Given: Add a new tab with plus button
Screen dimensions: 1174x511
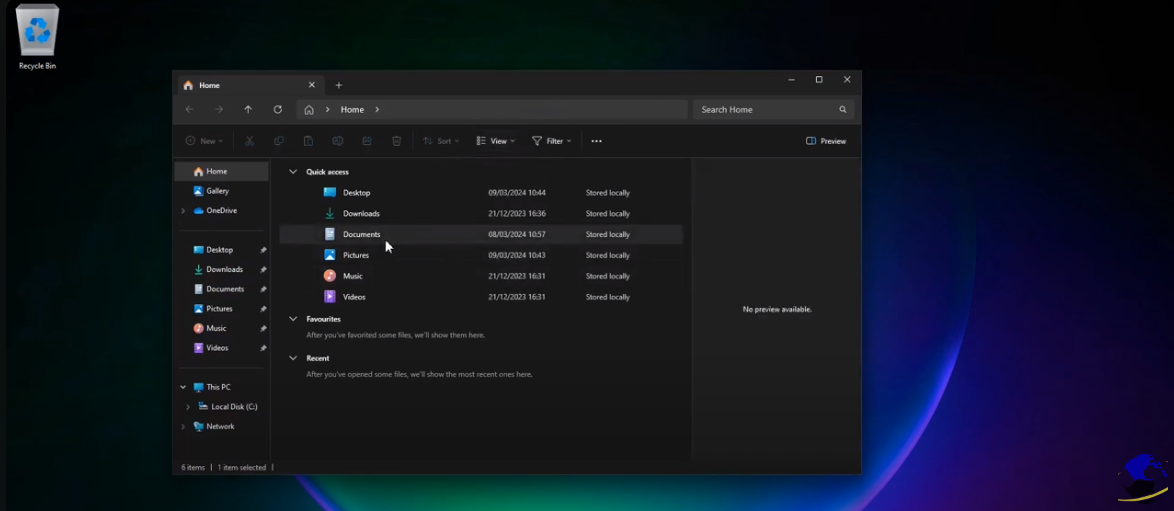Looking at the screenshot, I should point(338,85).
